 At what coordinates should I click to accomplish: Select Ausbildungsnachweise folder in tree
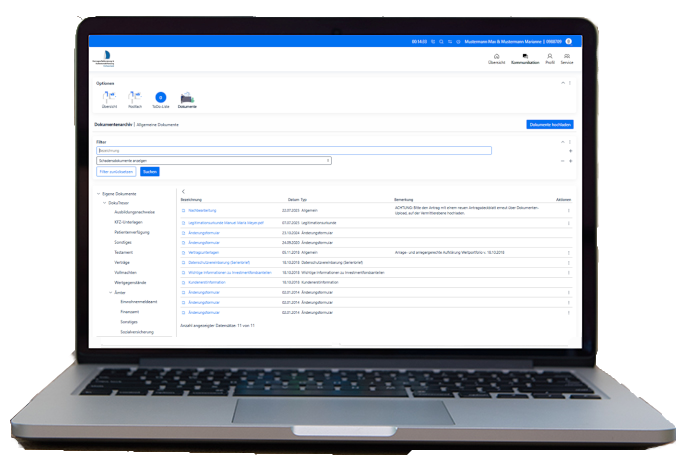click(x=135, y=212)
